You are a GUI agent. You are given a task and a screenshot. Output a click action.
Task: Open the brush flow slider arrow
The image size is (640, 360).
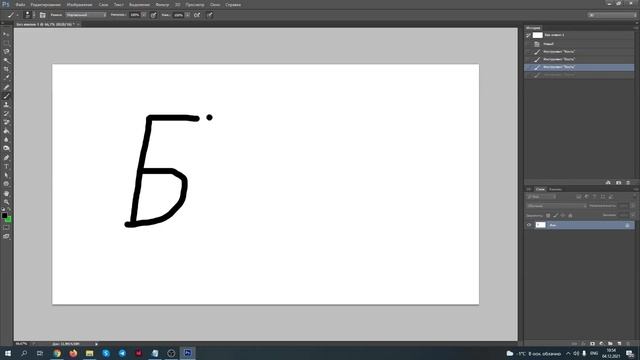tap(187, 15)
